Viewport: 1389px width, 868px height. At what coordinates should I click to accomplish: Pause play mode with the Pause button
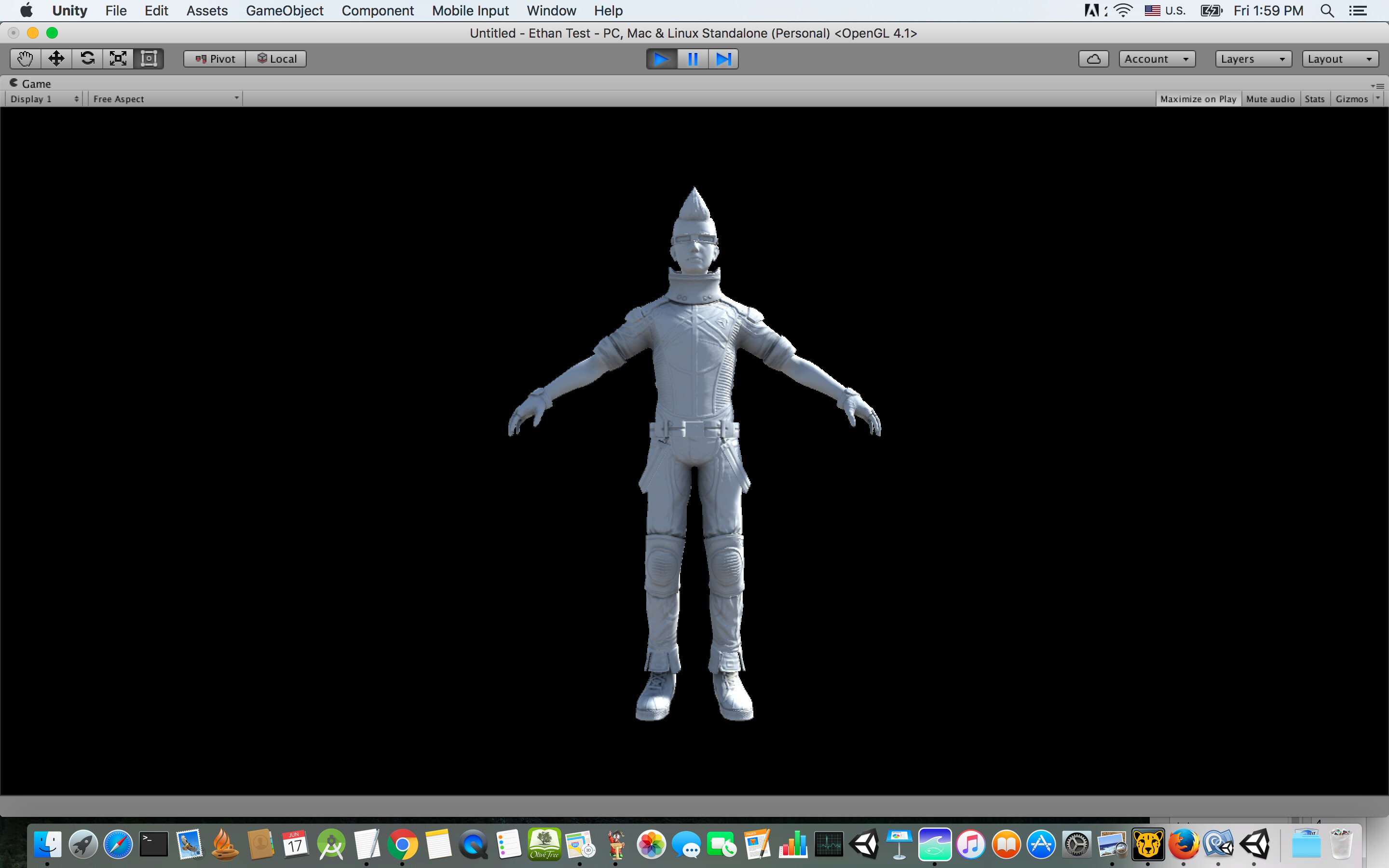click(x=692, y=58)
